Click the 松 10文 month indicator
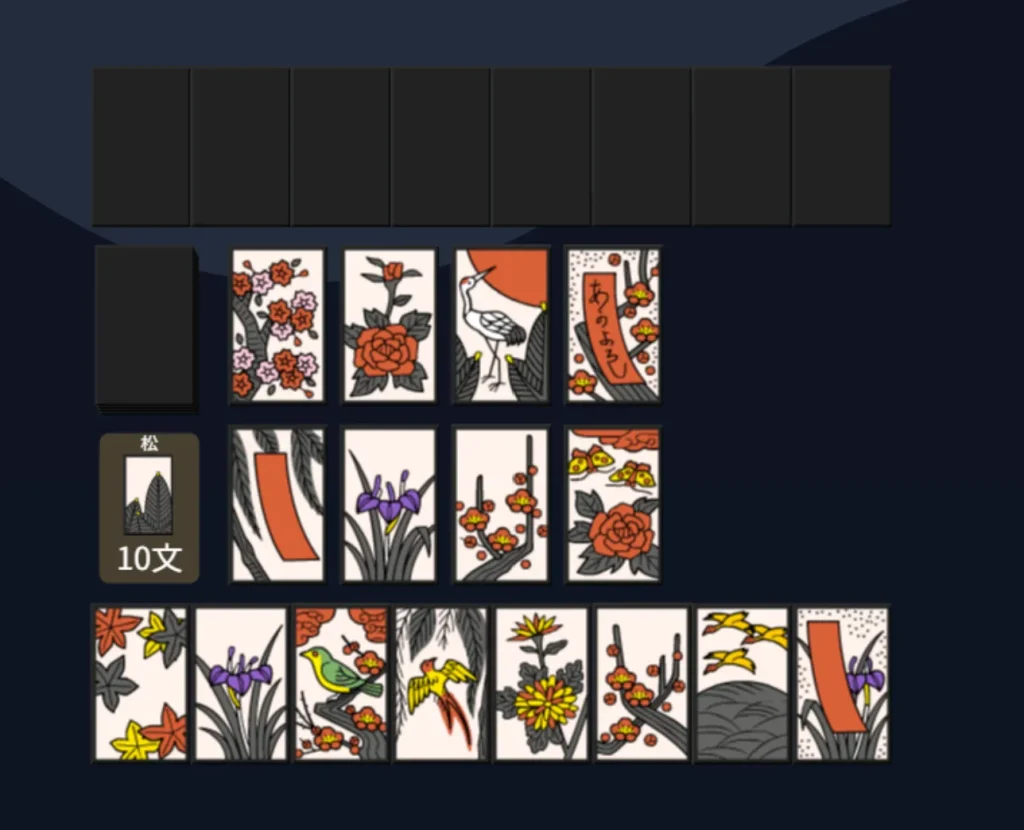The width and height of the screenshot is (1024, 830). click(x=149, y=507)
